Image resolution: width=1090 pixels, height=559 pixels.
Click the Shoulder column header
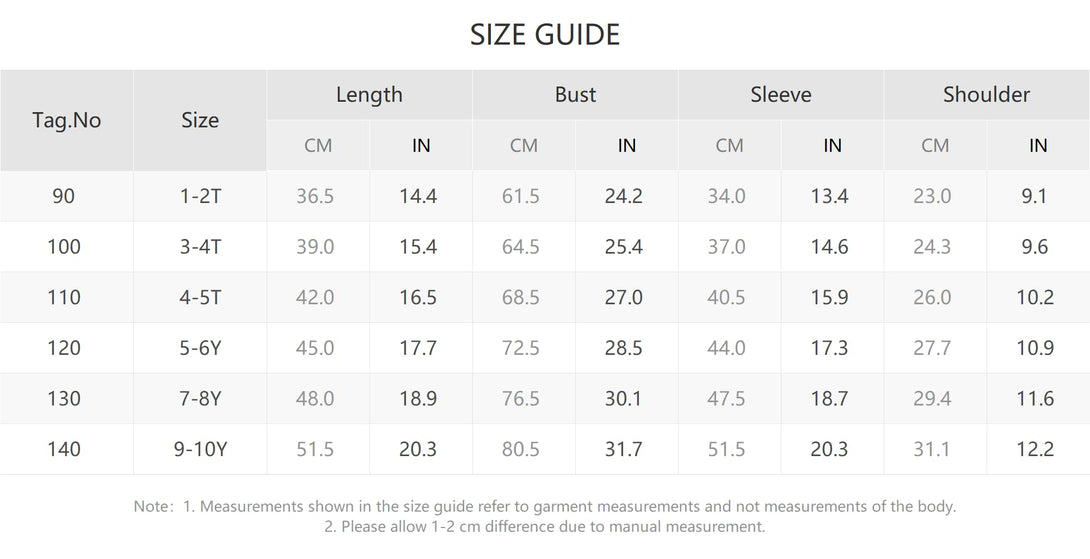tap(986, 95)
